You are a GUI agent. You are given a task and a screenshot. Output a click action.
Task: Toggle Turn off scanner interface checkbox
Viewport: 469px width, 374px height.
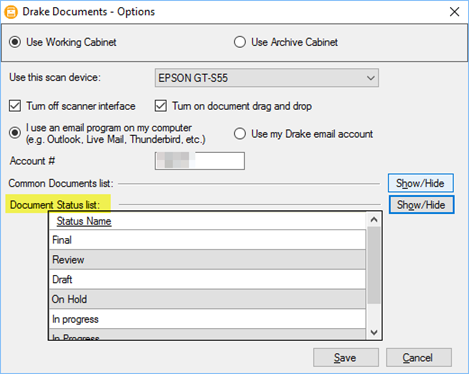click(15, 106)
